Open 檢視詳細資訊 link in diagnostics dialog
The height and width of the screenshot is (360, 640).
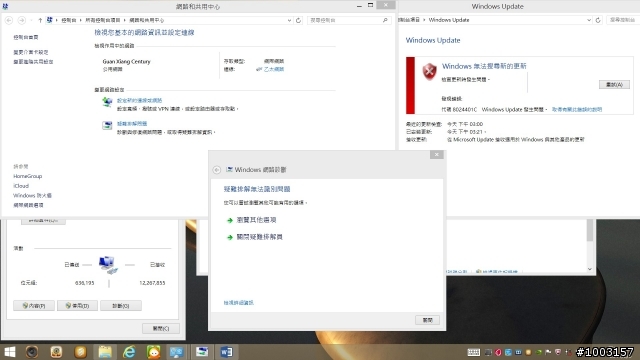(x=238, y=302)
